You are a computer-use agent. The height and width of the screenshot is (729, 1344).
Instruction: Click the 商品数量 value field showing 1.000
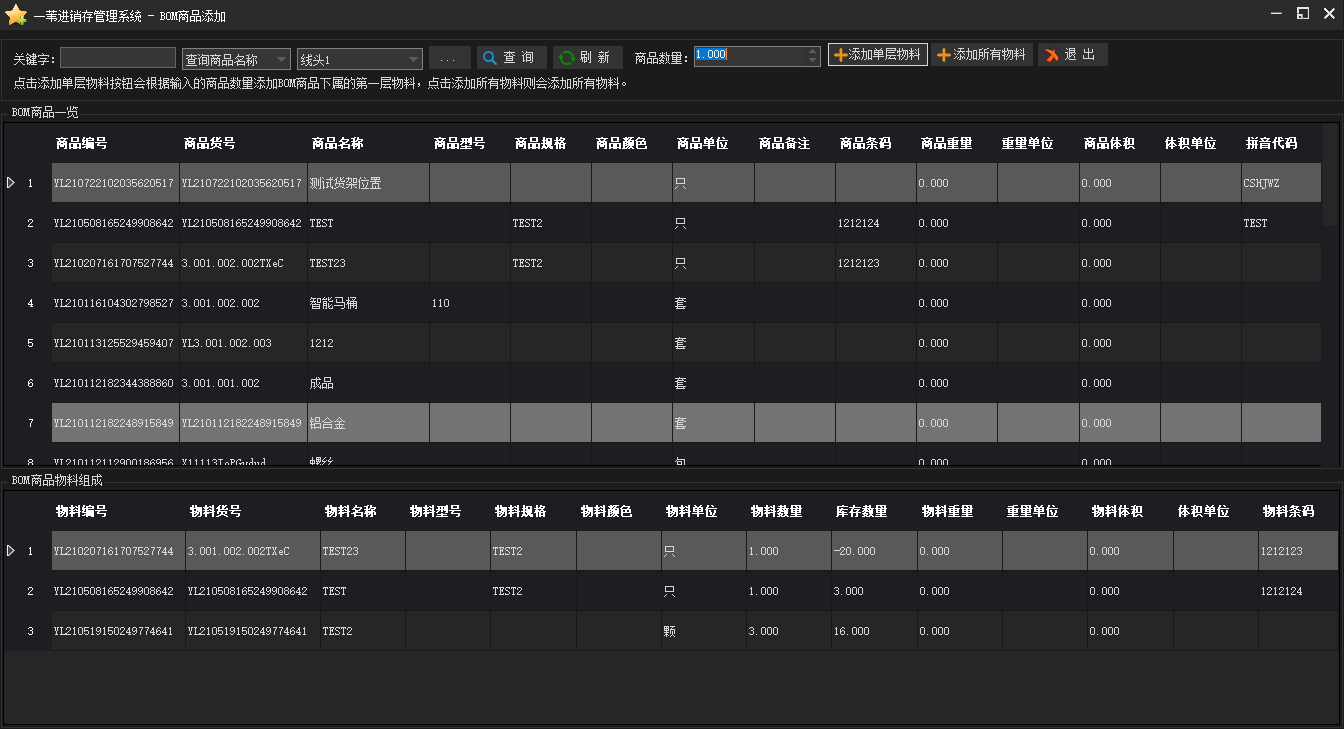tap(750, 56)
